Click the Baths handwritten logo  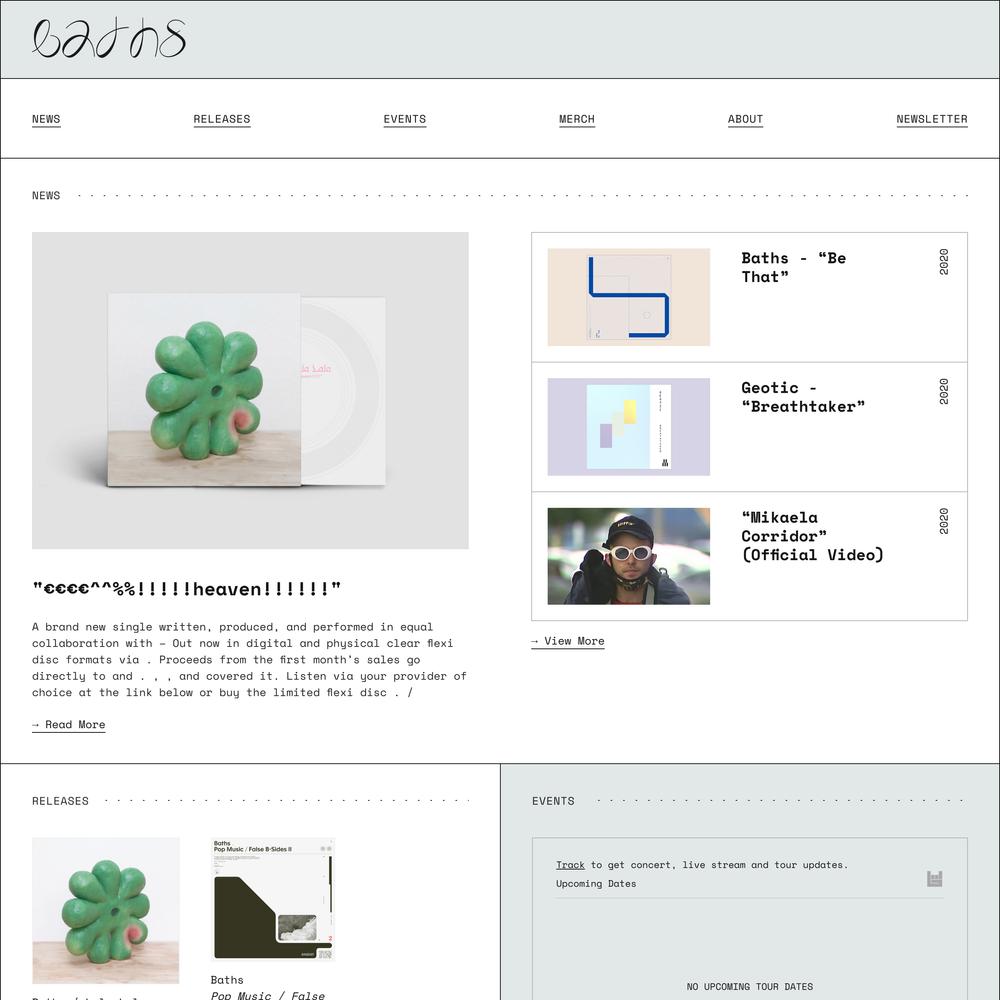pyautogui.click(x=109, y=38)
